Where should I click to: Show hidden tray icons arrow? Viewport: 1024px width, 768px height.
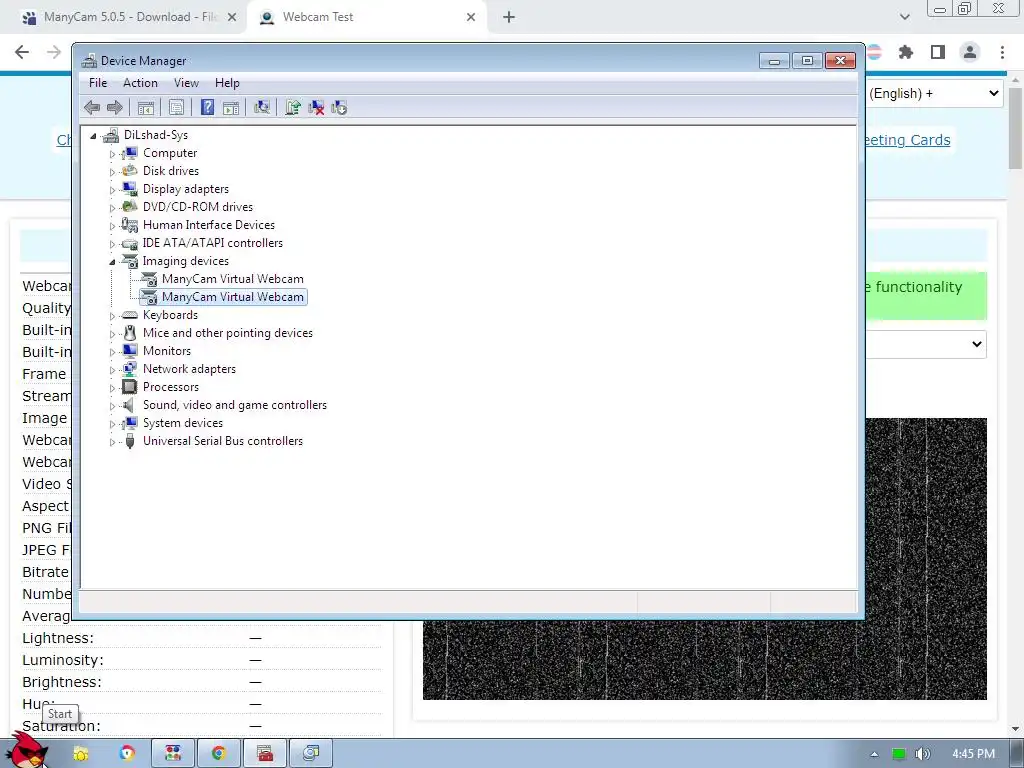[x=874, y=754]
